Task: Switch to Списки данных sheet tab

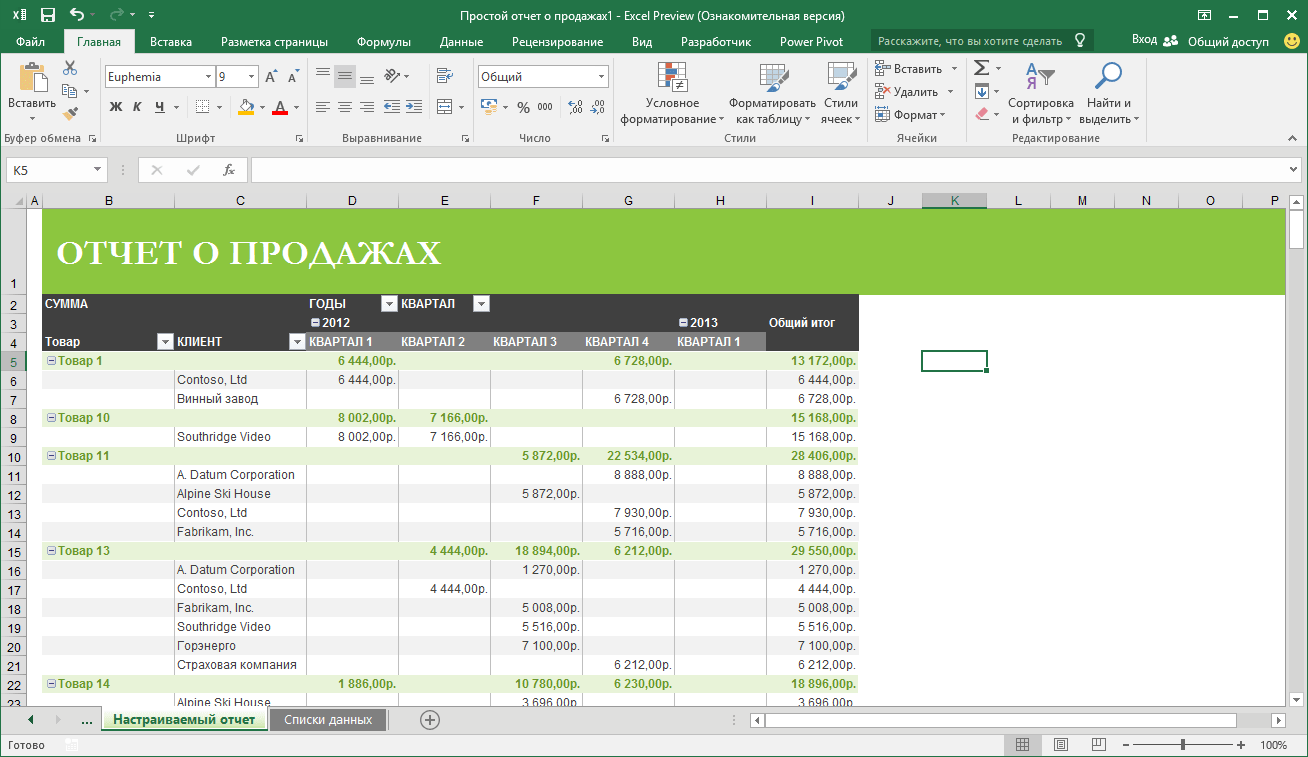Action: pyautogui.click(x=328, y=720)
